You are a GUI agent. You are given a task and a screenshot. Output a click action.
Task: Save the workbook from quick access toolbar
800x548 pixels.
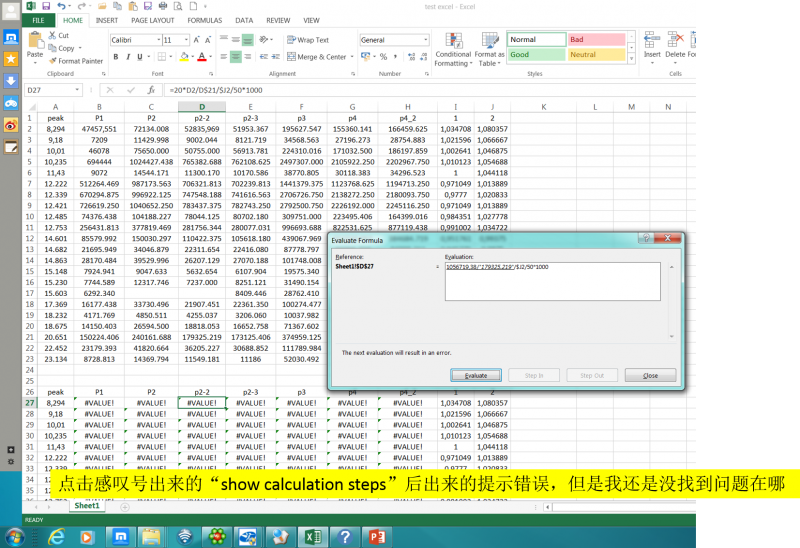[46, 6]
